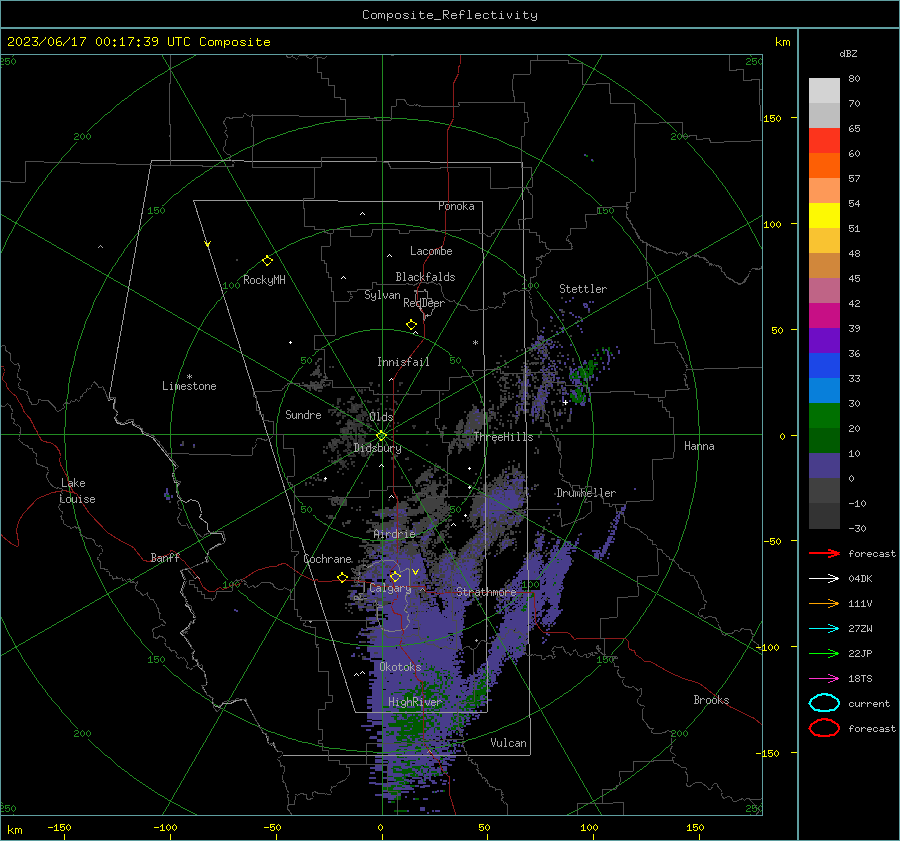Select the yellow diamond marker below RedDeer
Image resolution: width=900 pixels, height=841 pixels.
(411, 325)
